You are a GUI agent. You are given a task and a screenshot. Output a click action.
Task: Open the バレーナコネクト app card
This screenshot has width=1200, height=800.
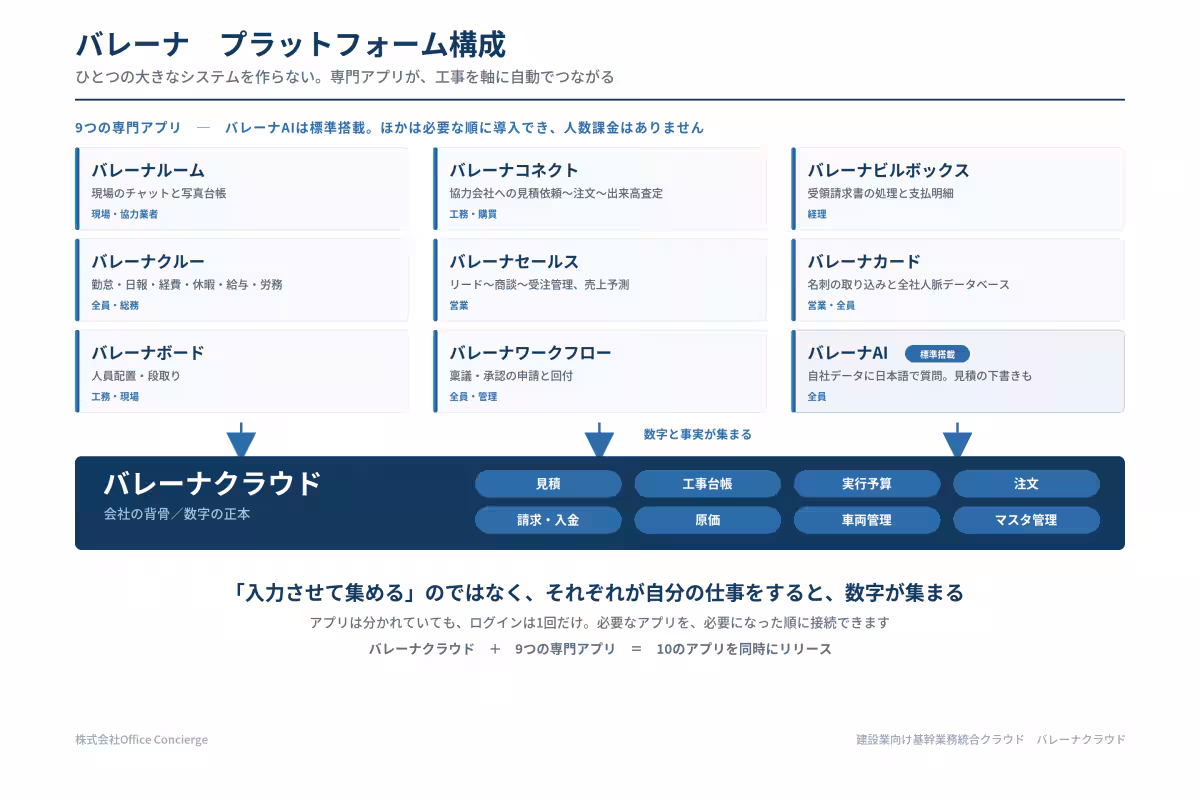(x=600, y=189)
